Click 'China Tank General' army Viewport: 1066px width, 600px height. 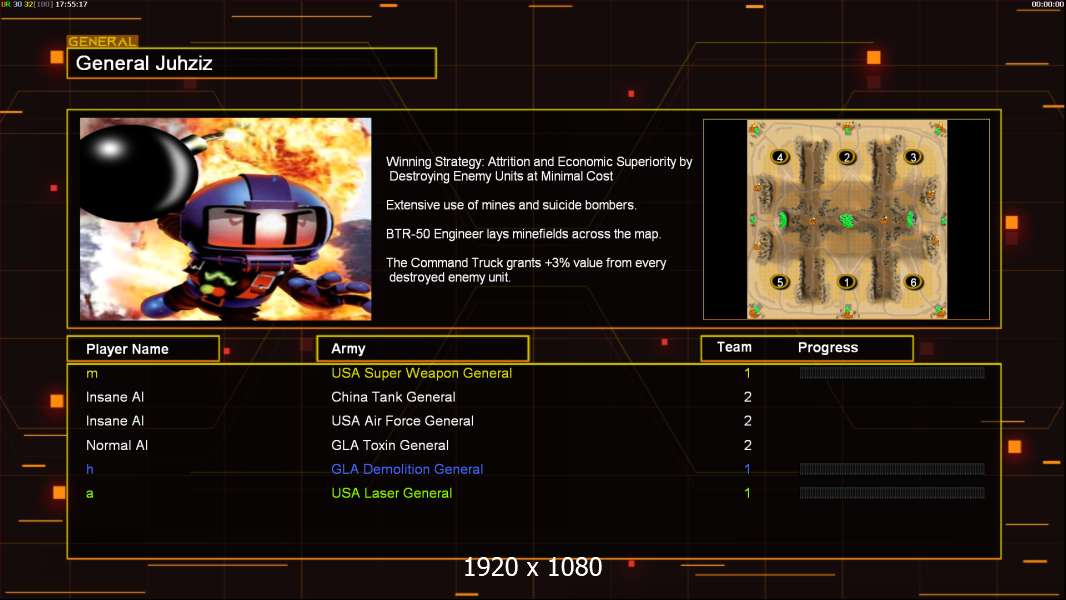tap(393, 397)
